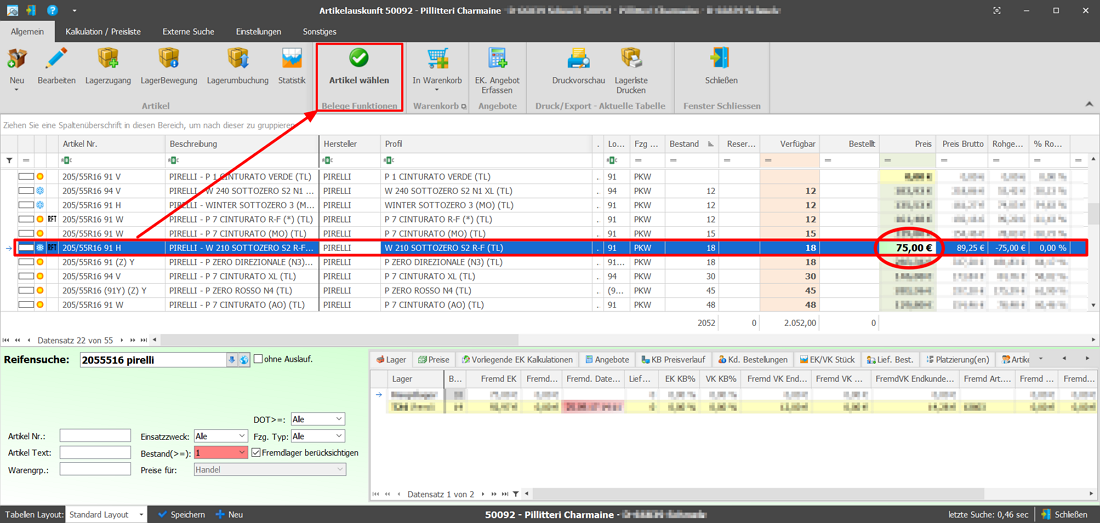1100x523 pixels.
Task: Click Speichern in the status bar
Action: (x=182, y=515)
